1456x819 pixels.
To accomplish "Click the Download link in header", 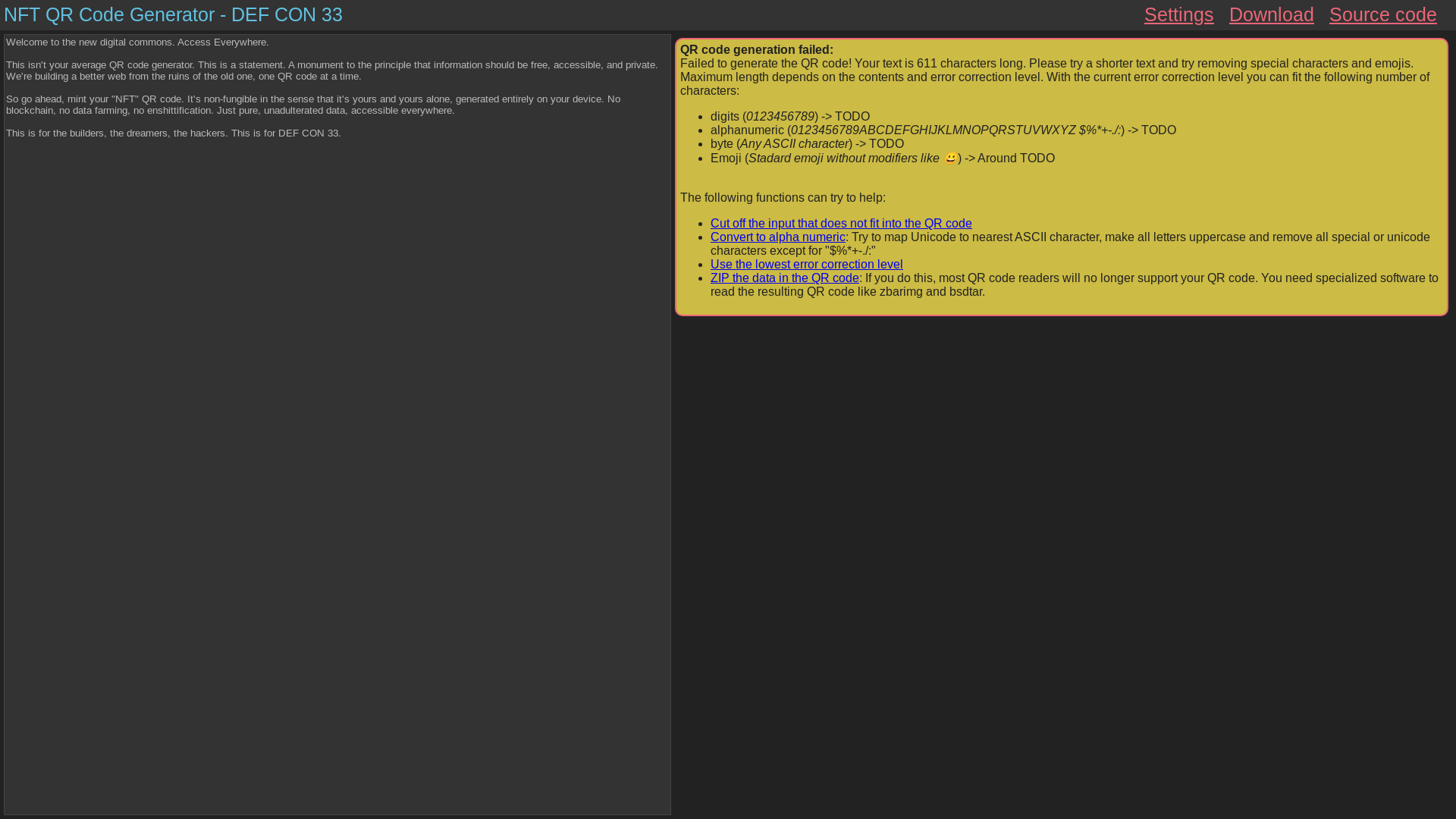I will [1271, 14].
